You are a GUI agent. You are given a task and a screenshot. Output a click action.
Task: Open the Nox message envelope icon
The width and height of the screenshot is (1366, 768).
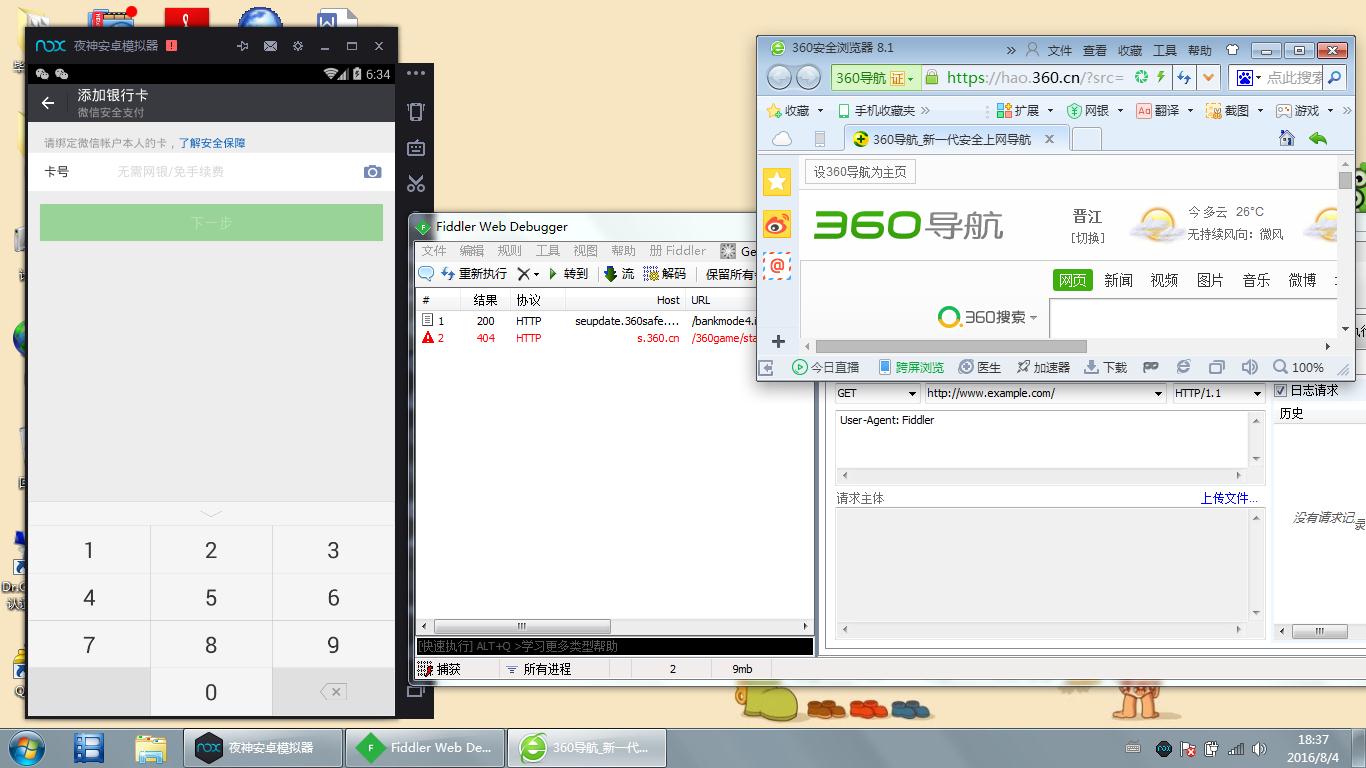(270, 46)
